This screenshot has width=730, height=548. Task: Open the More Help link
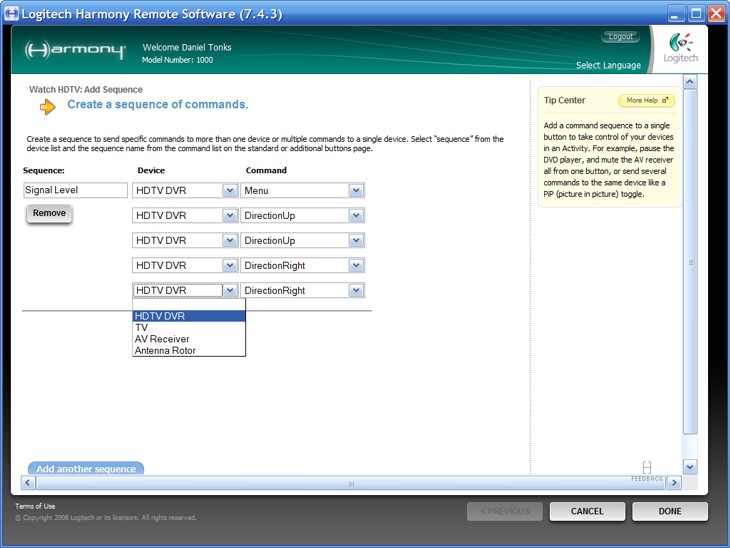[647, 101]
